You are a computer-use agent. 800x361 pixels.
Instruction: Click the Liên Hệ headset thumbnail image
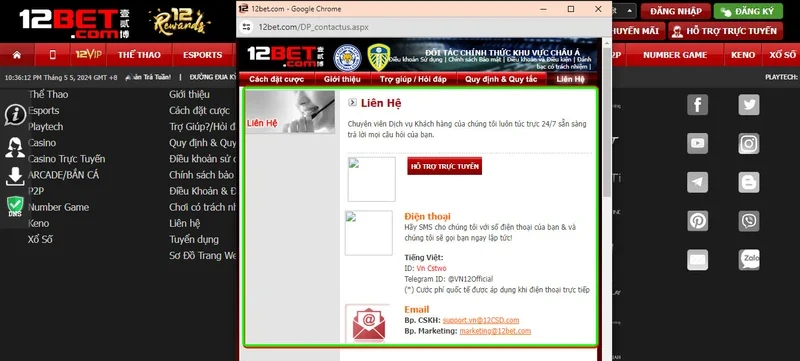click(x=290, y=112)
